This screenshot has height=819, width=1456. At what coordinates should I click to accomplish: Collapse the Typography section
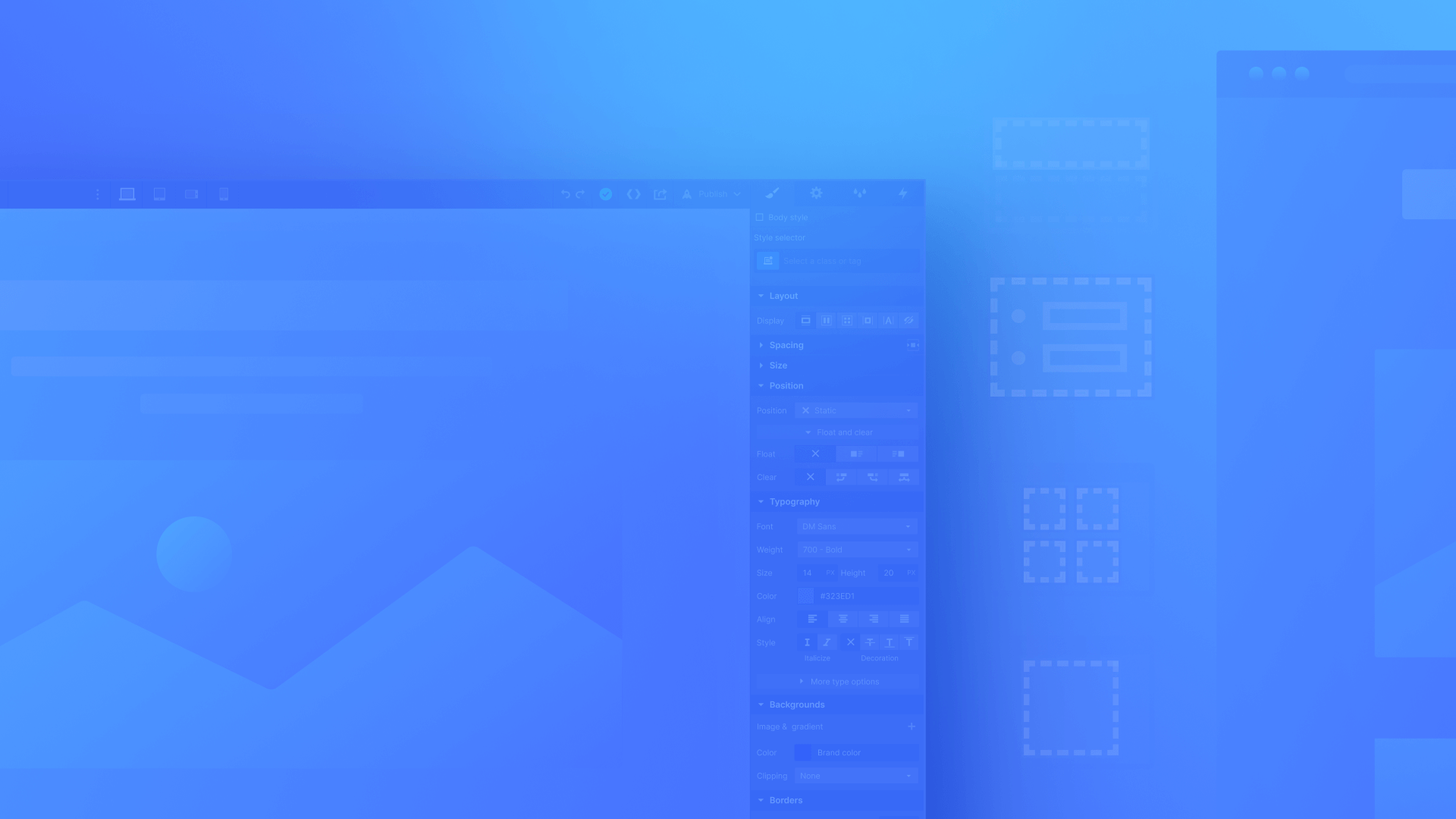[761, 501]
